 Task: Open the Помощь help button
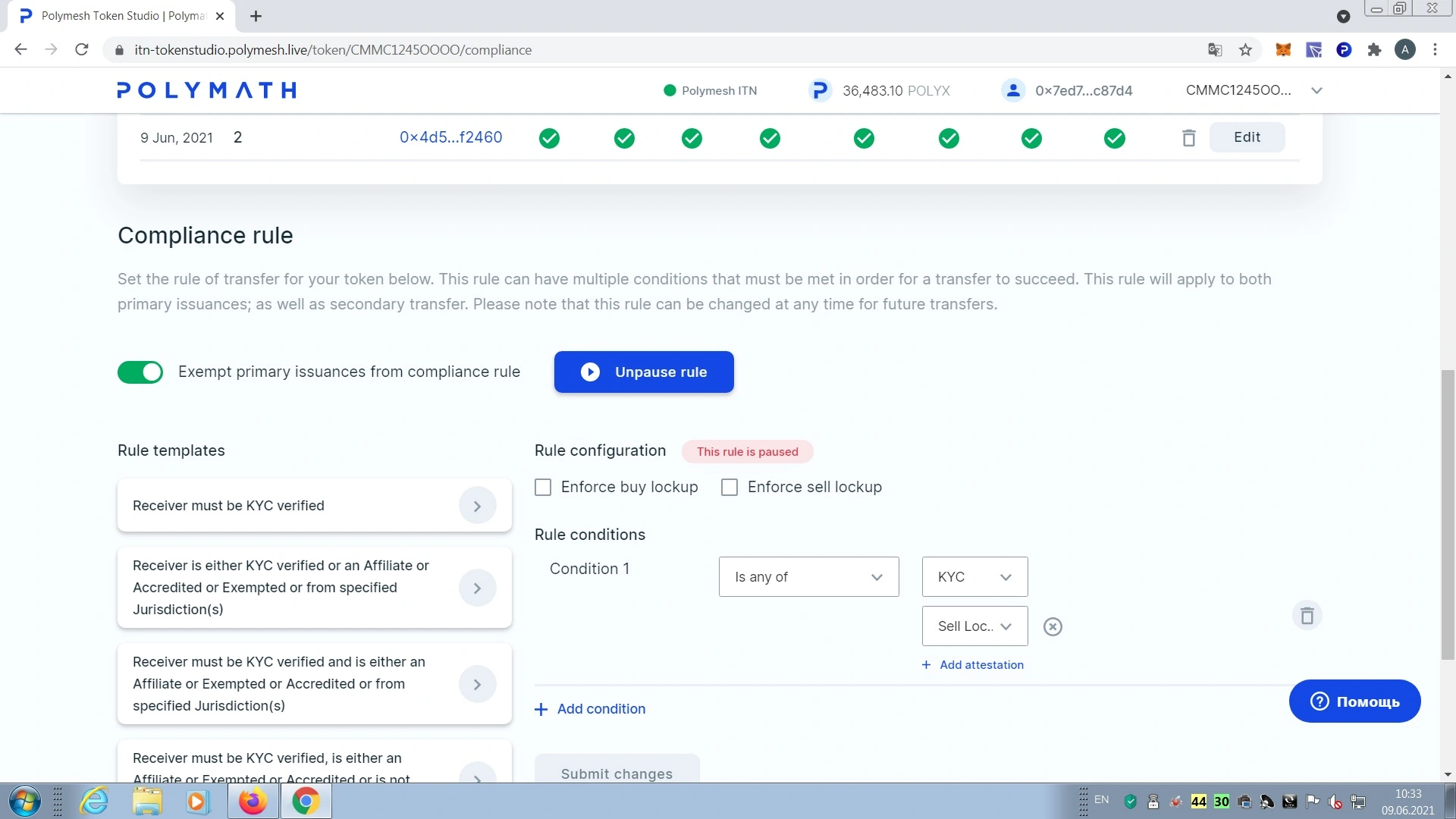(1354, 701)
